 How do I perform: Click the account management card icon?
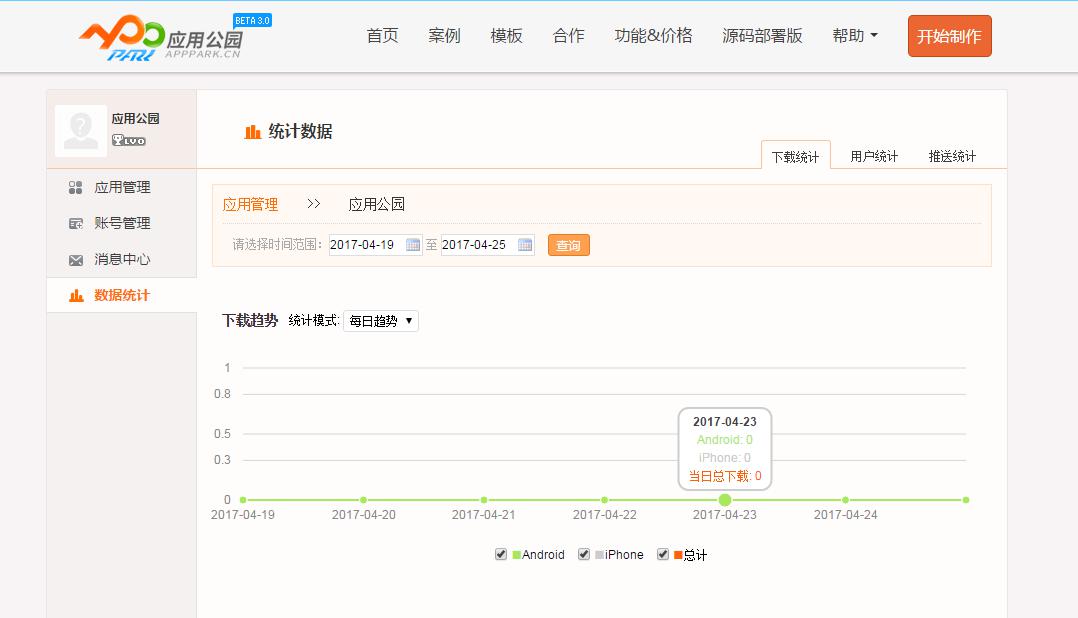(x=75, y=224)
